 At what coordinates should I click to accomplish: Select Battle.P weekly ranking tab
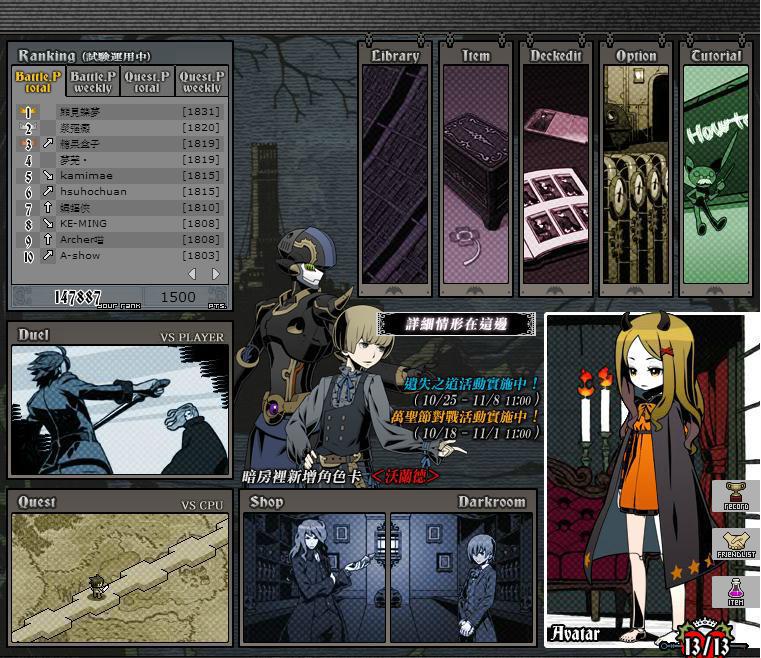pyautogui.click(x=93, y=82)
